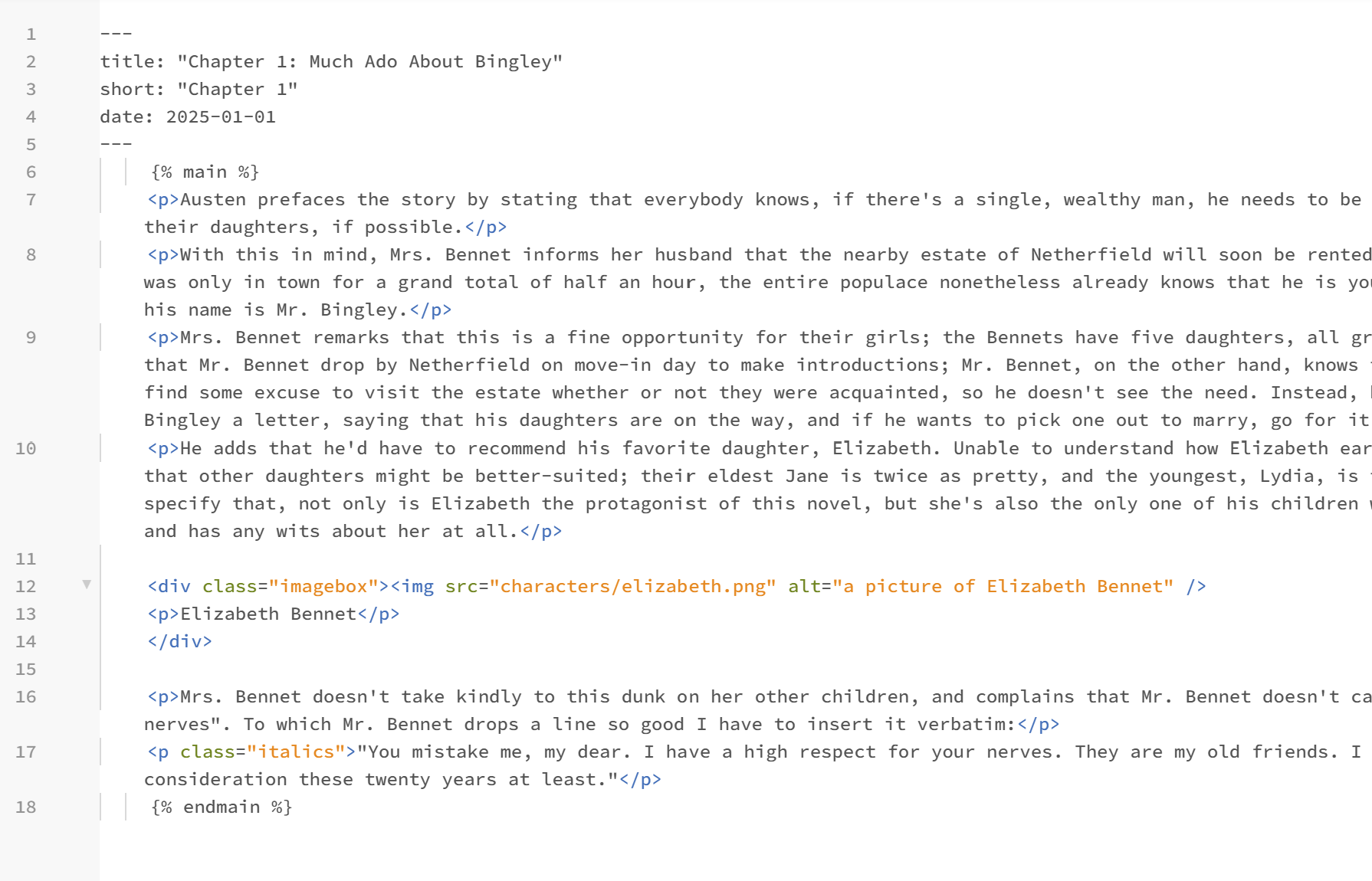Screen dimensions: 1372x881
Task: Click the alt text about Elizabeth Bennet
Action: (x=1003, y=587)
